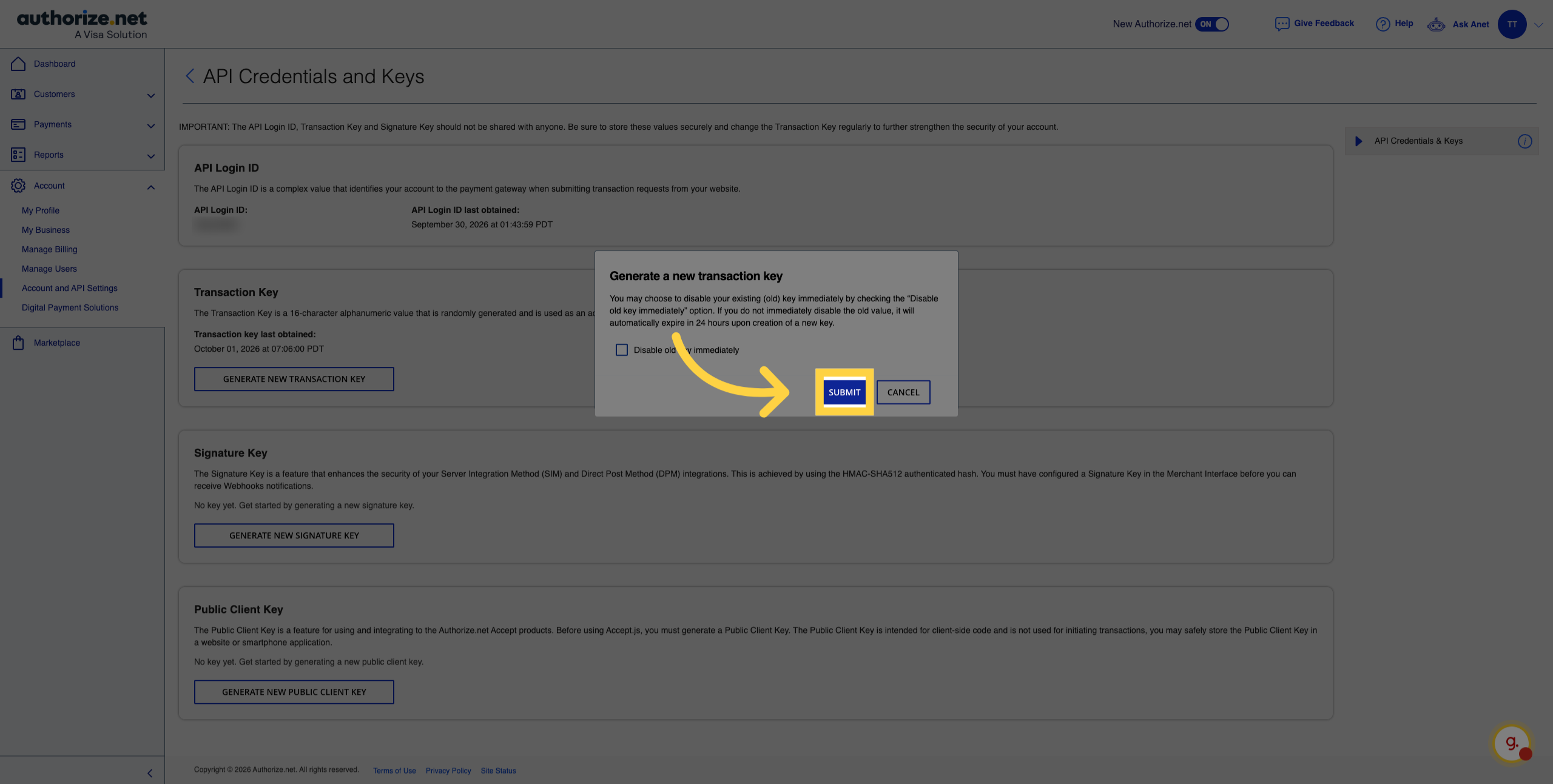Select Account and API Settings
Image resolution: width=1553 pixels, height=784 pixels.
point(70,288)
